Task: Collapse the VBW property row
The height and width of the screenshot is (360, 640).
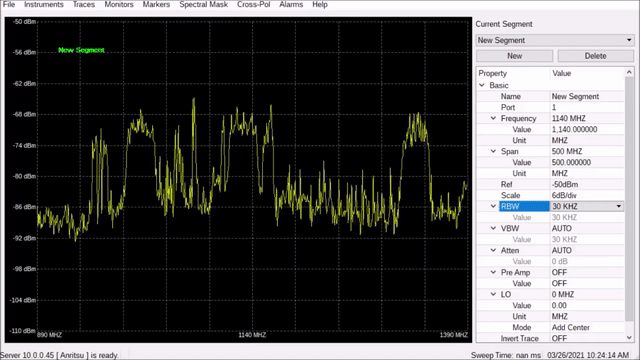Action: tap(493, 229)
